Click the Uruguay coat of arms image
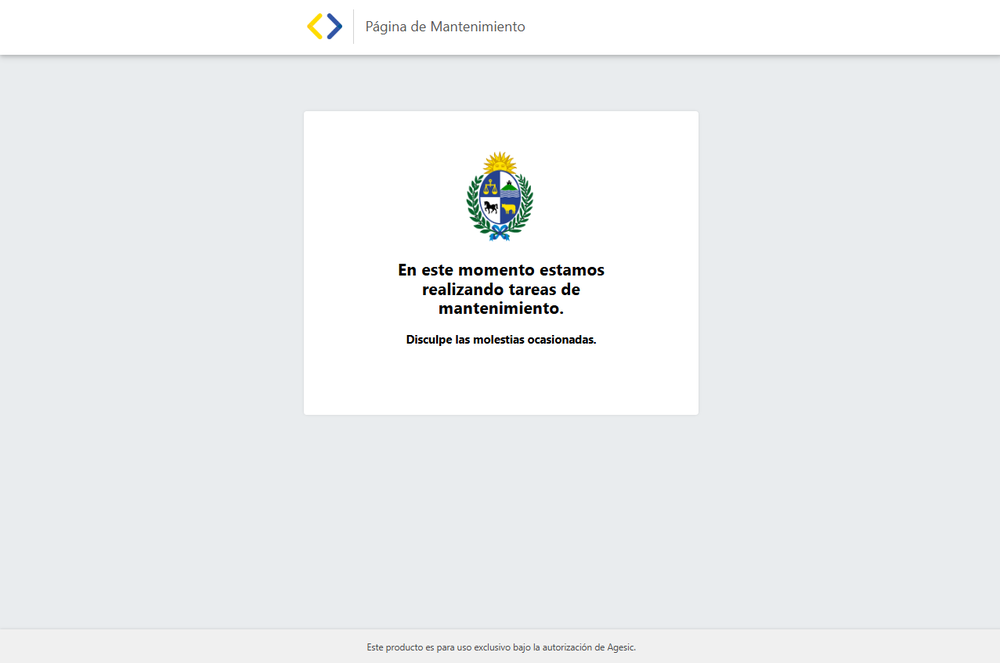Image resolution: width=1000 pixels, height=663 pixels. pyautogui.click(x=500, y=196)
